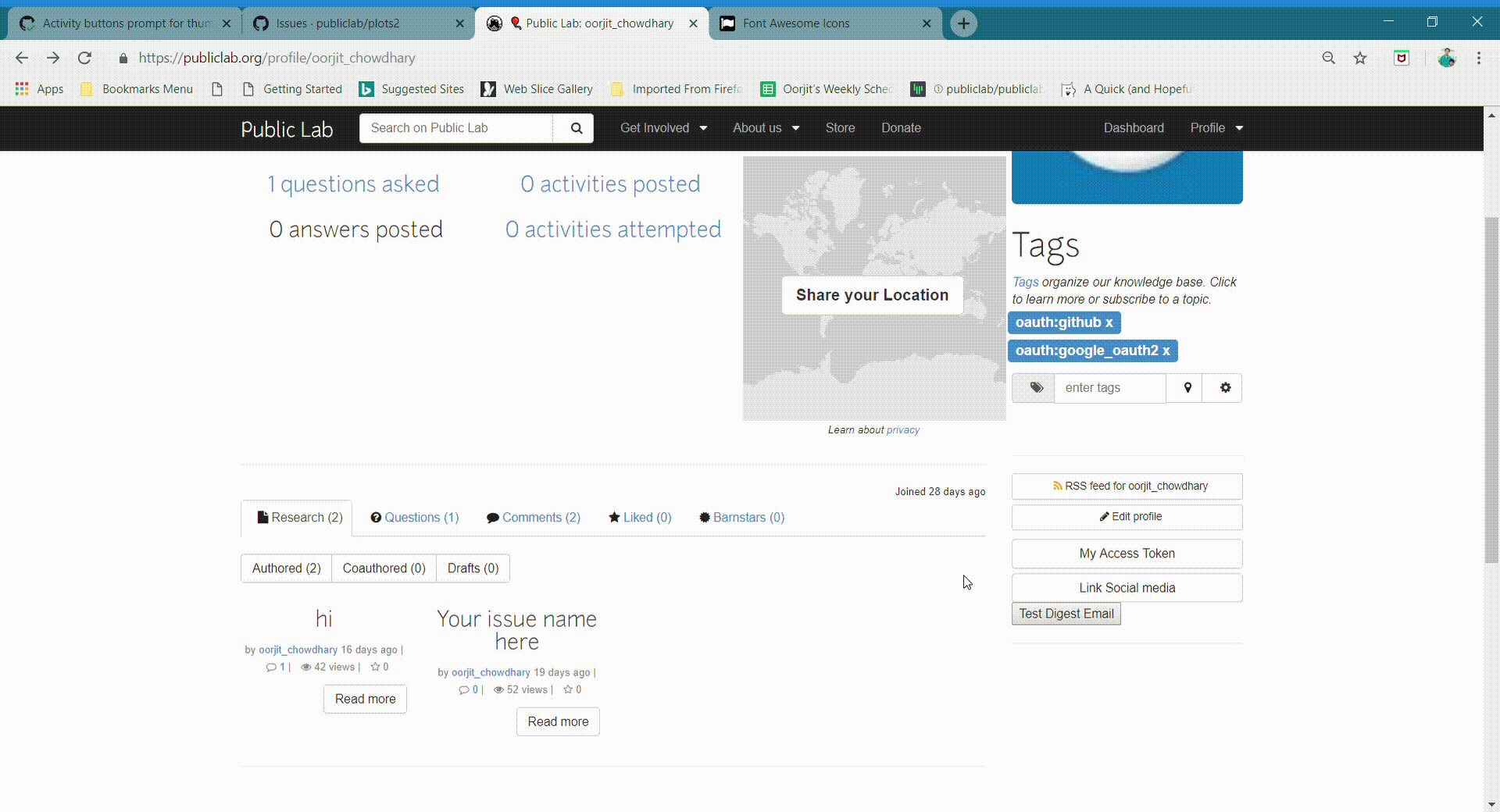Open the Apps grid shortcut

40,89
